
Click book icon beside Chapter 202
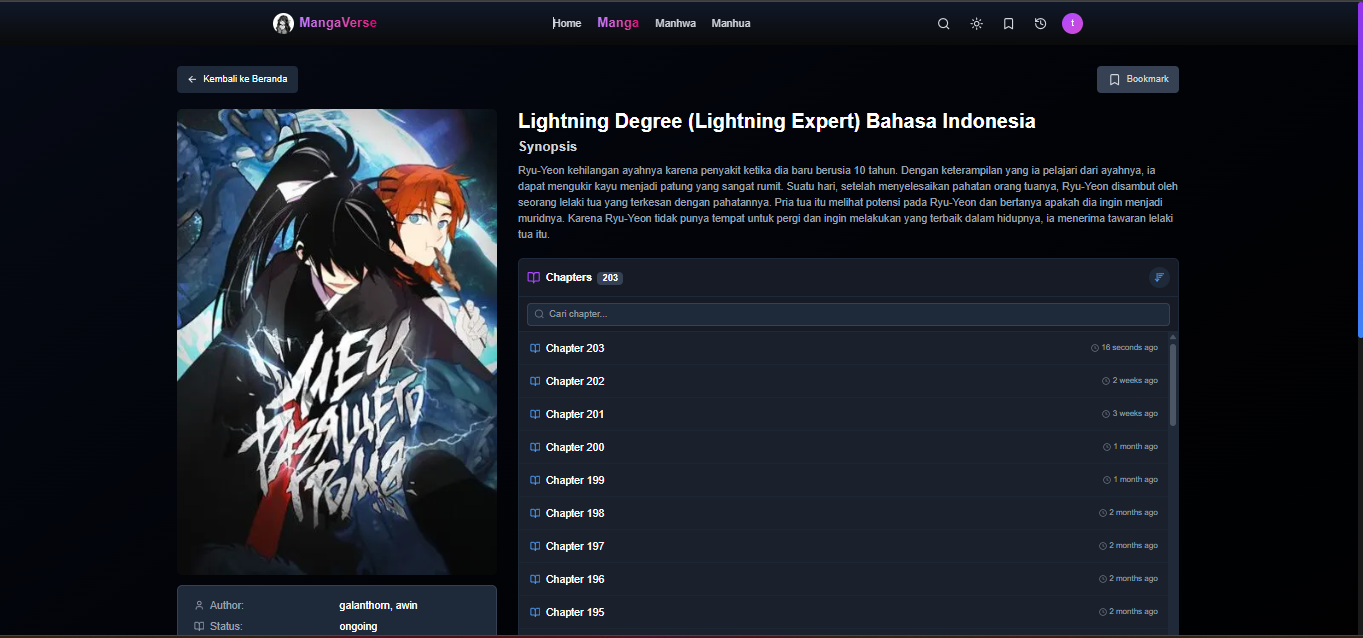tap(535, 381)
